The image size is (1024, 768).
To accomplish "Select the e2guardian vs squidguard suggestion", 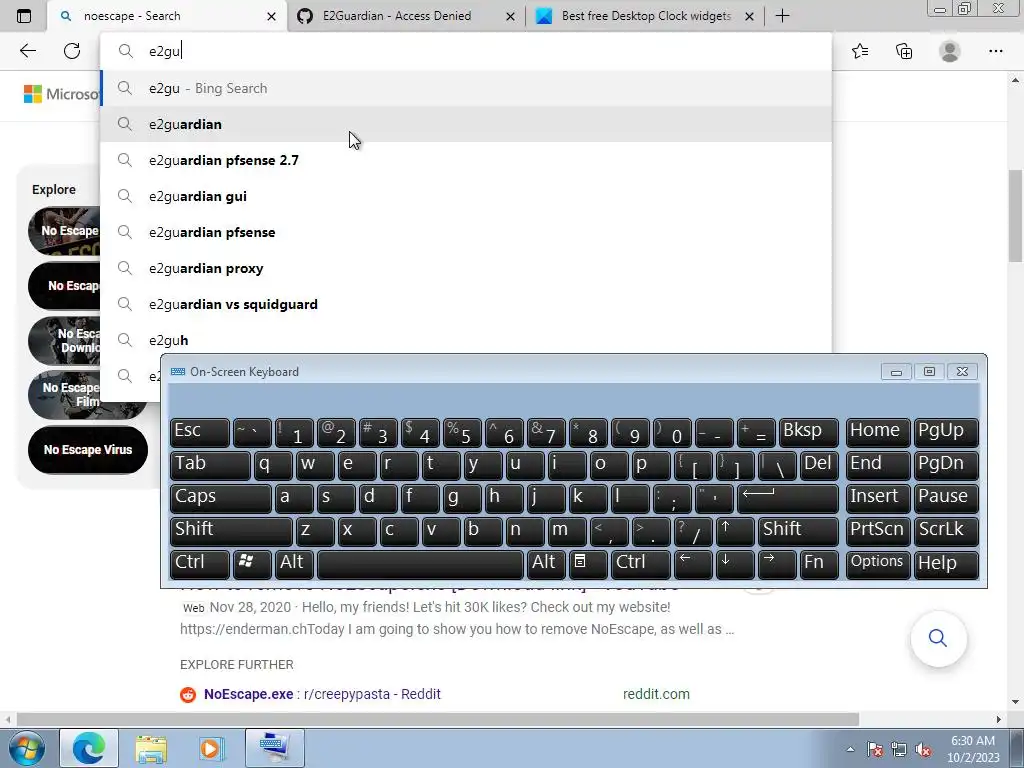I will [466, 304].
